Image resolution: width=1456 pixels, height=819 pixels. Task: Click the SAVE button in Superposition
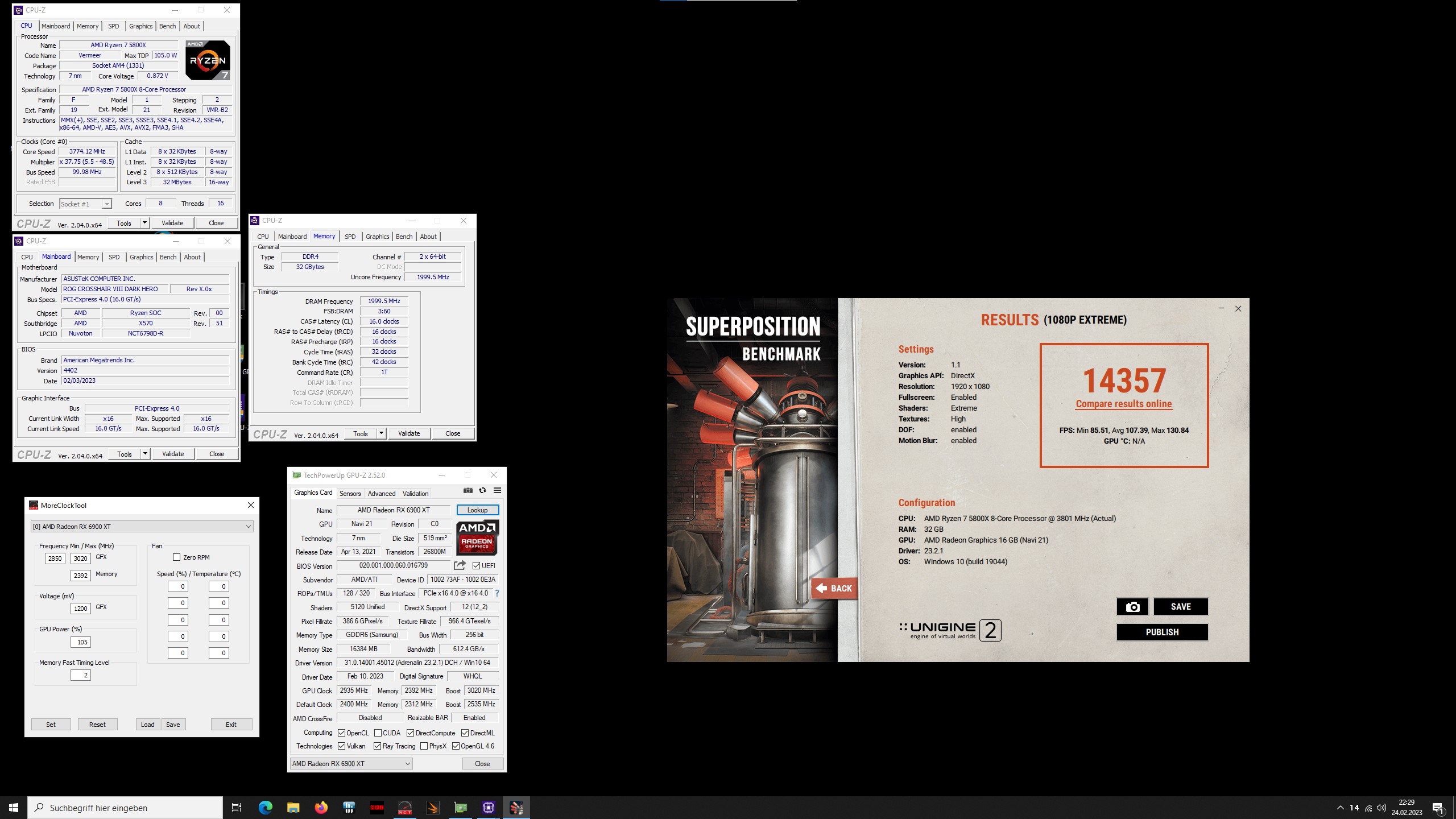coord(1181,607)
